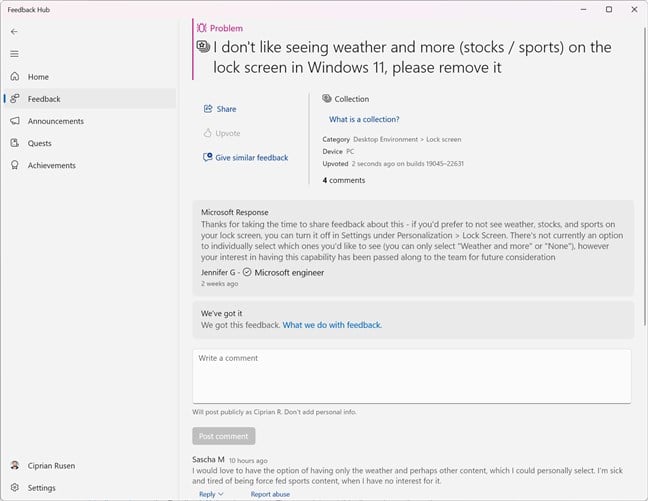The height and width of the screenshot is (501, 648).
Task: Click the '10 hours ago' timestamp
Action: 248,460
